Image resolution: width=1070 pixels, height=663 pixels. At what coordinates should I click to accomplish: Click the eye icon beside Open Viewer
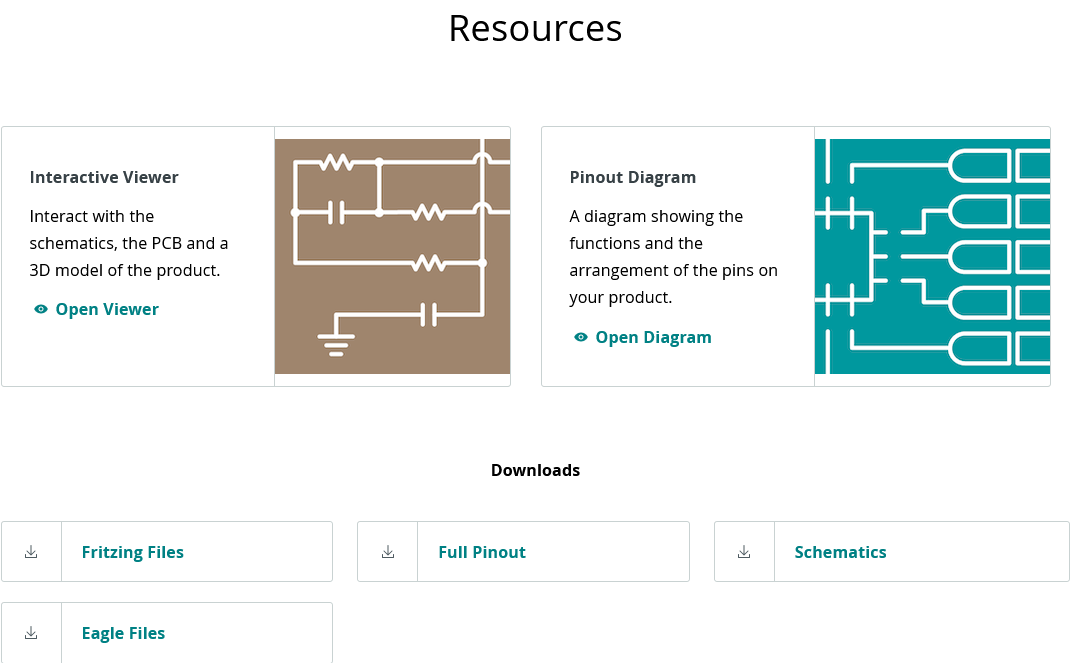coord(41,310)
